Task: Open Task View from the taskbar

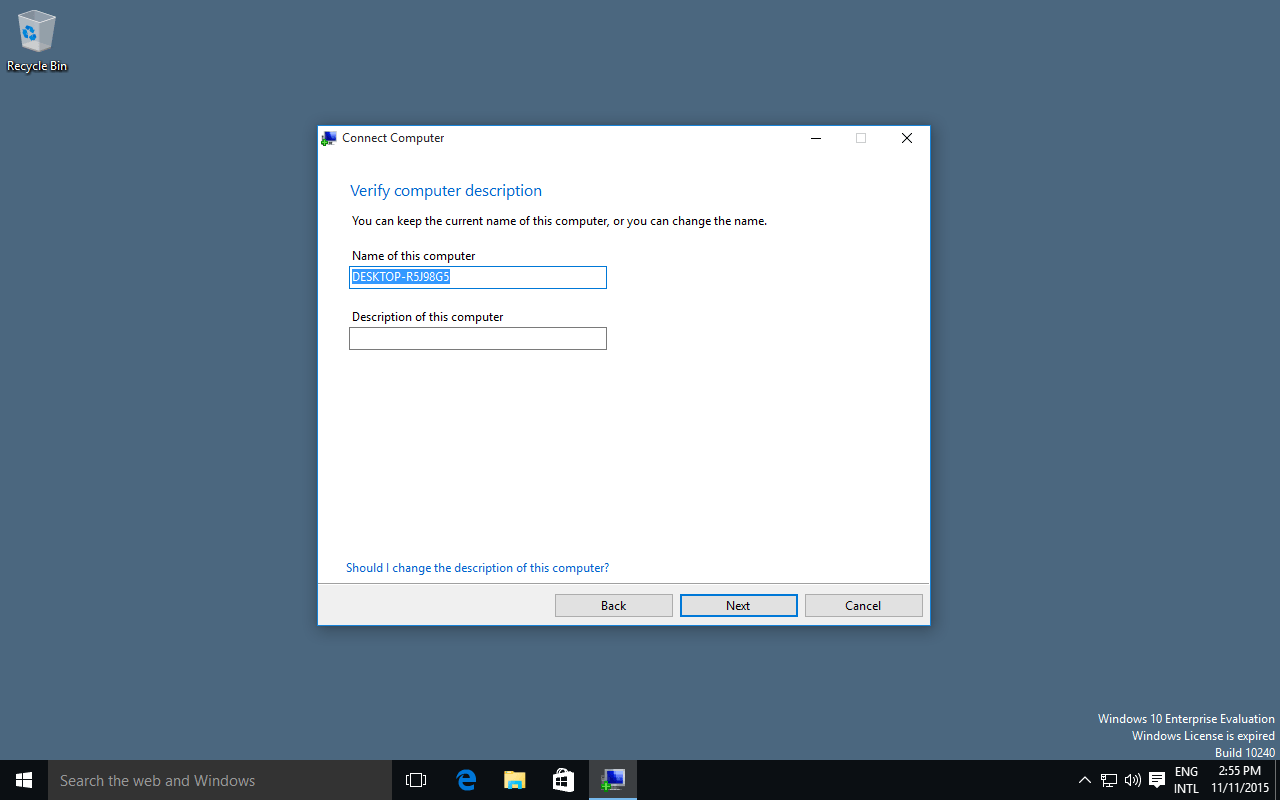Action: pos(416,780)
